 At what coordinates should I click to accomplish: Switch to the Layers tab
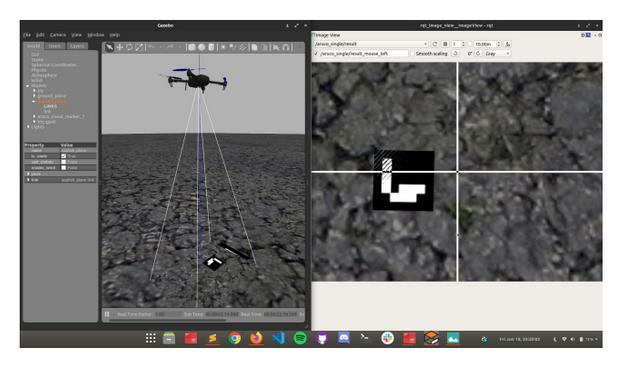77,46
